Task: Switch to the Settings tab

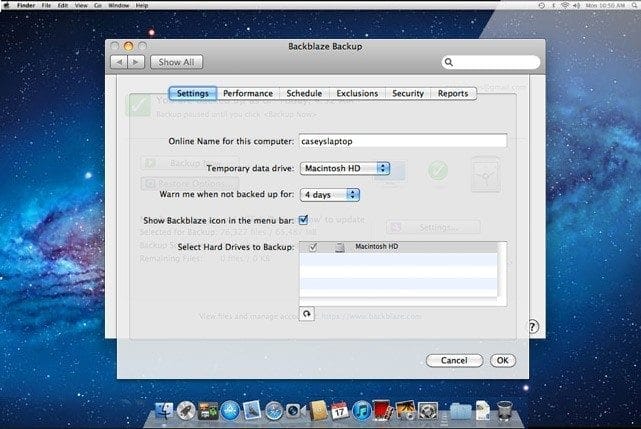Action: point(193,93)
